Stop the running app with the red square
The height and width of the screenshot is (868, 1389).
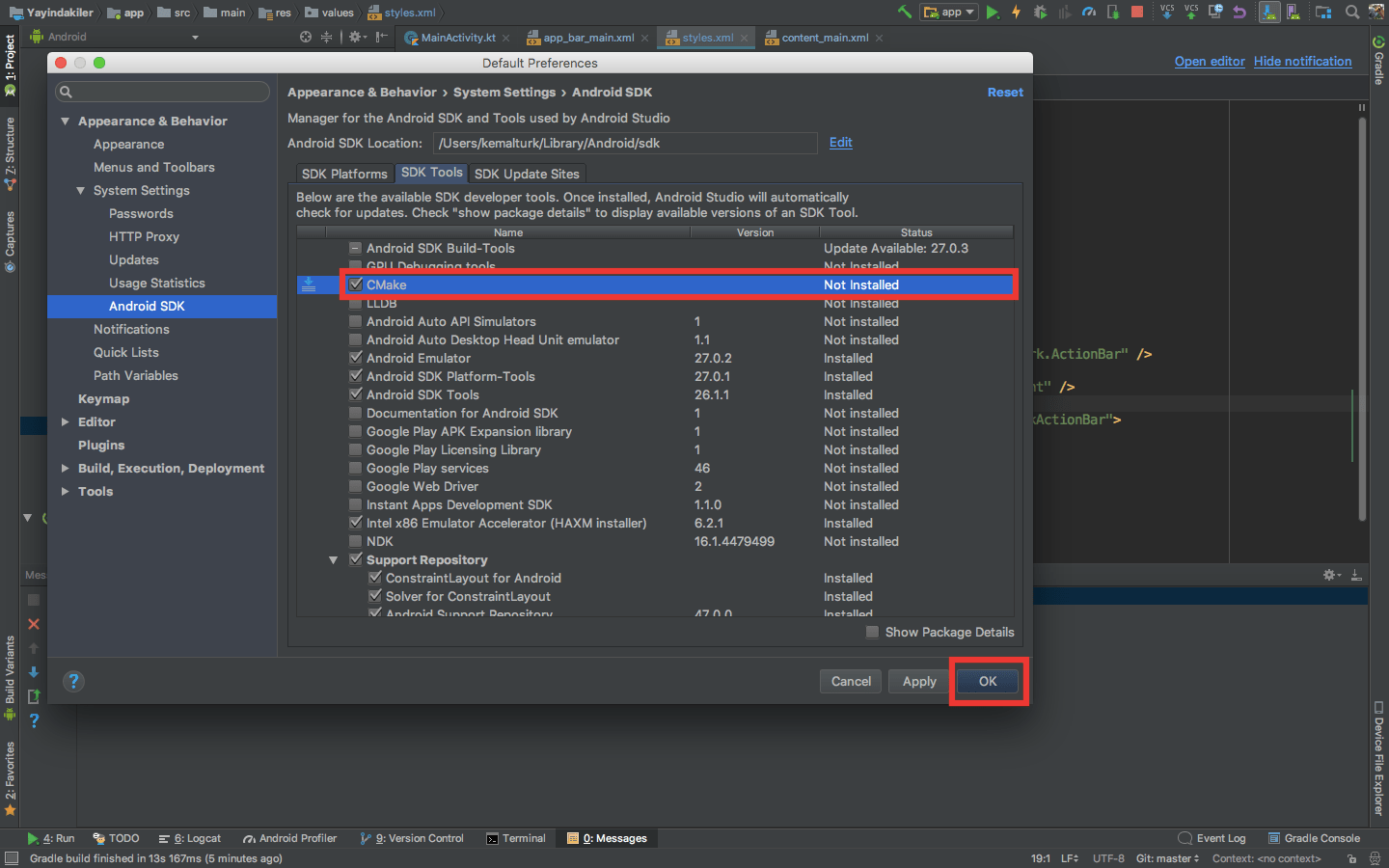click(1137, 12)
